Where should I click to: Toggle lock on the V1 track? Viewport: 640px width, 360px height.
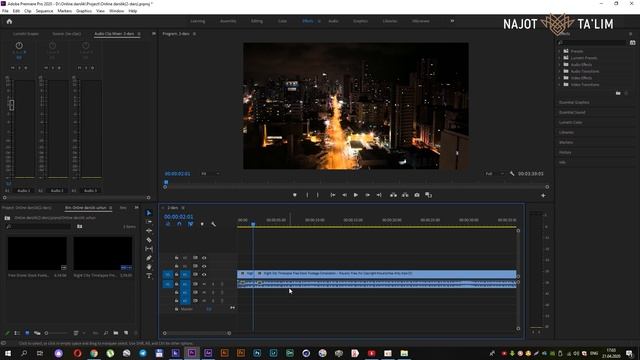(x=176, y=275)
